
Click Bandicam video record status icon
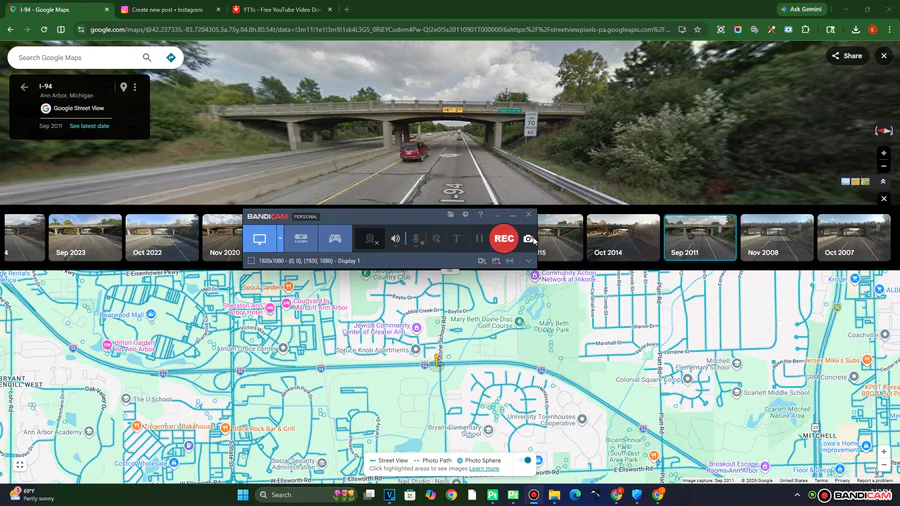[482, 261]
